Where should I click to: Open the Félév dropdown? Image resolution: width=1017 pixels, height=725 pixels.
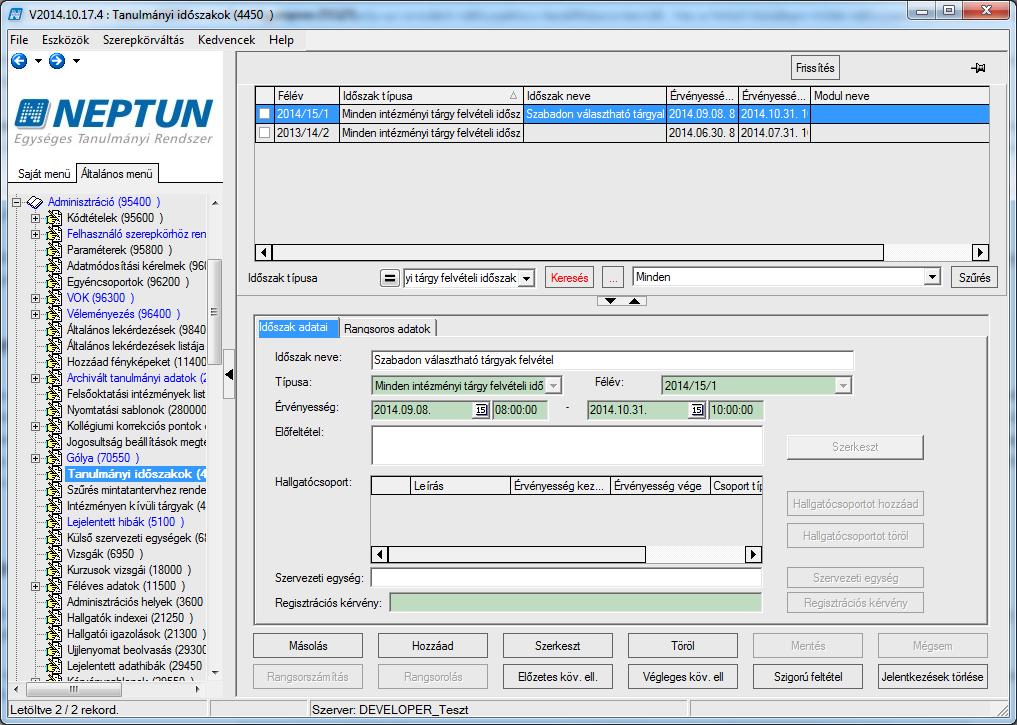pos(843,386)
